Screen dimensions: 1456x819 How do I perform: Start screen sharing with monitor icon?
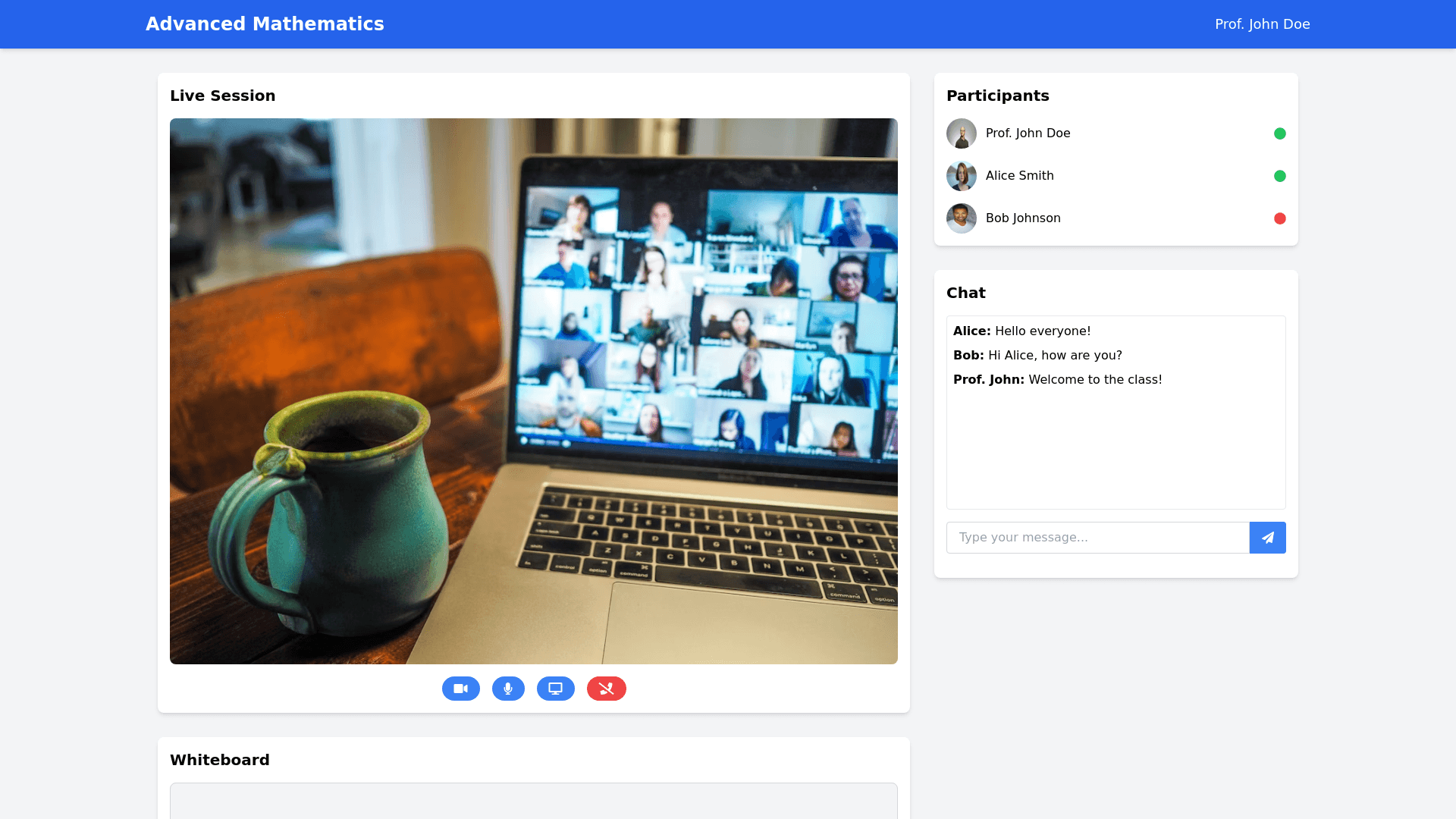555,689
